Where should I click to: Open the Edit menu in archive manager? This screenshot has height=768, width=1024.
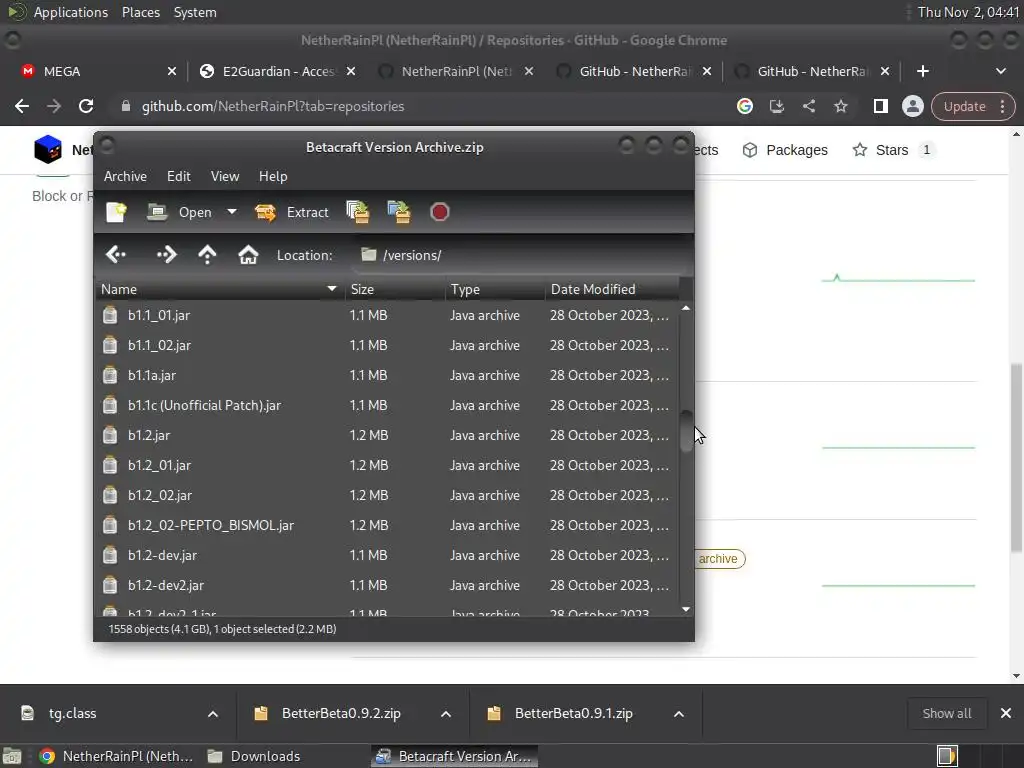click(x=178, y=176)
